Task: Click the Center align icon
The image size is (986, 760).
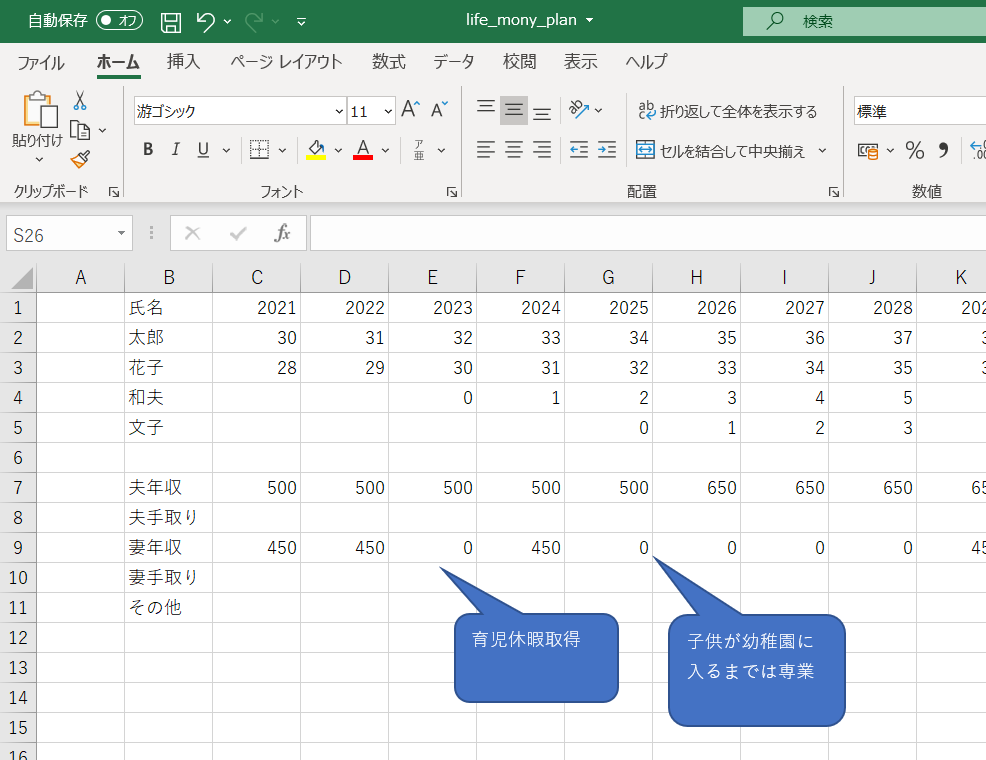Action: (514, 150)
